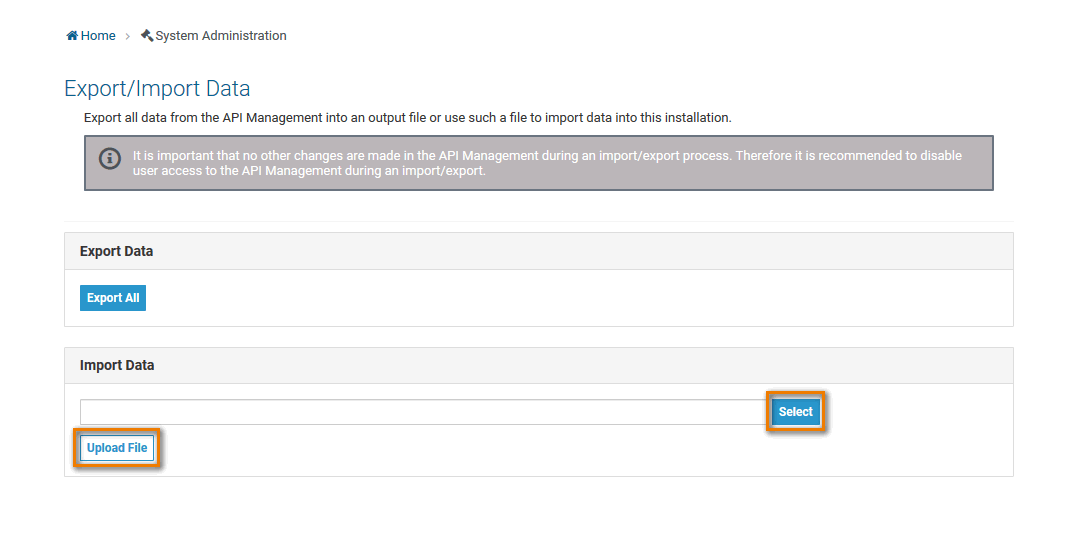Click the Export/Import Data page heading
The height and width of the screenshot is (538, 1078).
click(x=157, y=88)
